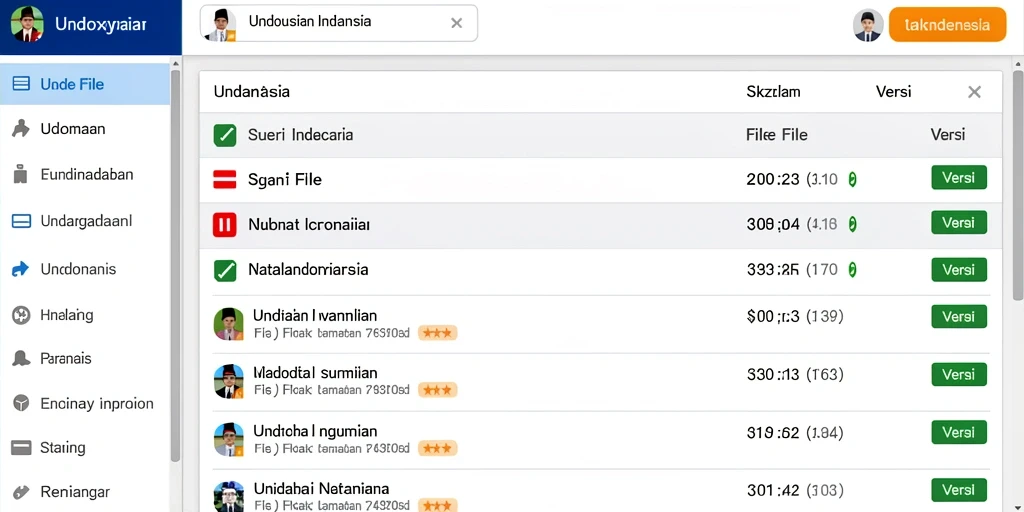Toggle the Natalandorriarsia checkbox
Image resolution: width=1024 pixels, height=512 pixels.
click(x=225, y=270)
